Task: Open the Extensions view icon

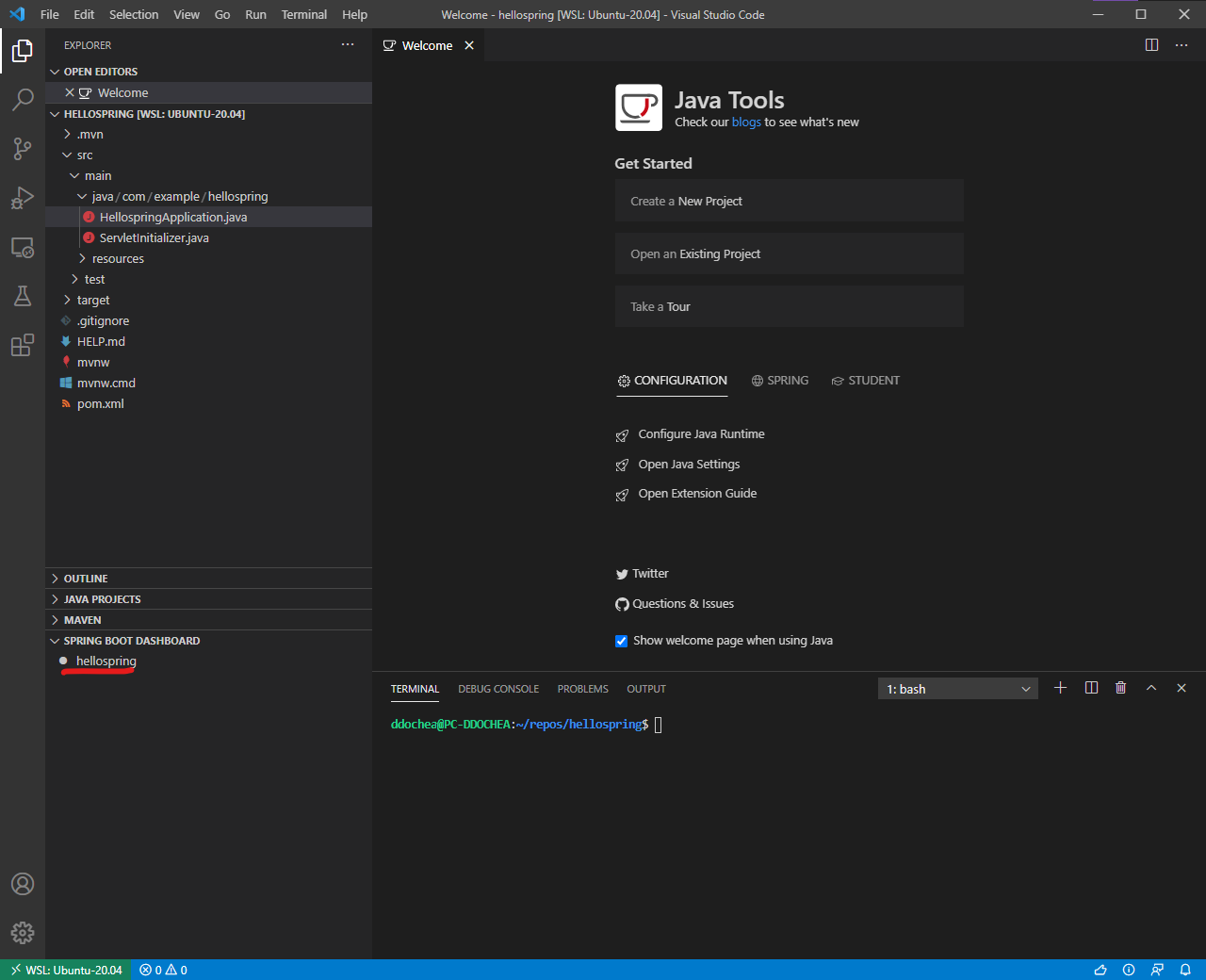Action: point(23,345)
